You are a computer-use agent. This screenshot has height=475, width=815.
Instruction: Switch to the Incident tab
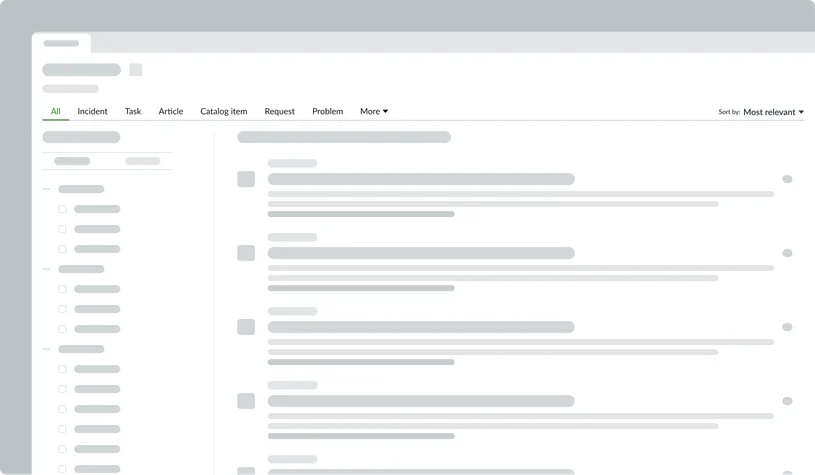[93, 111]
